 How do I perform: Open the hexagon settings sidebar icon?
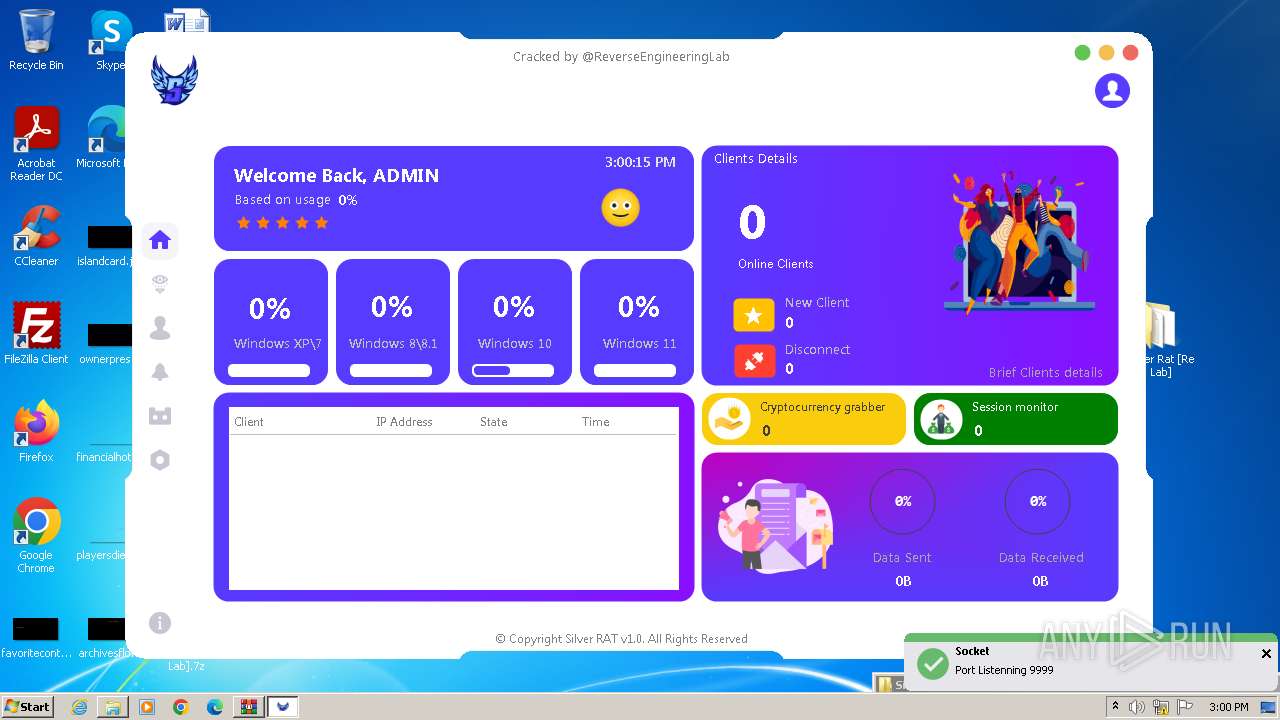click(x=160, y=460)
